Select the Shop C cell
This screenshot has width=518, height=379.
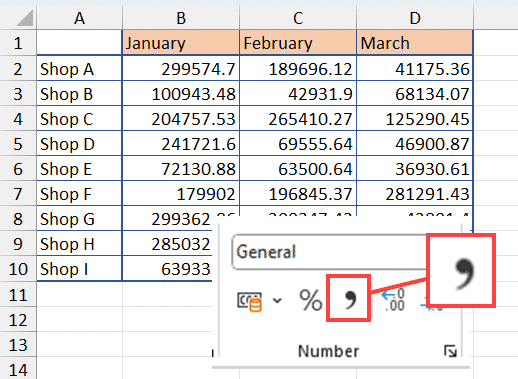tap(79, 119)
